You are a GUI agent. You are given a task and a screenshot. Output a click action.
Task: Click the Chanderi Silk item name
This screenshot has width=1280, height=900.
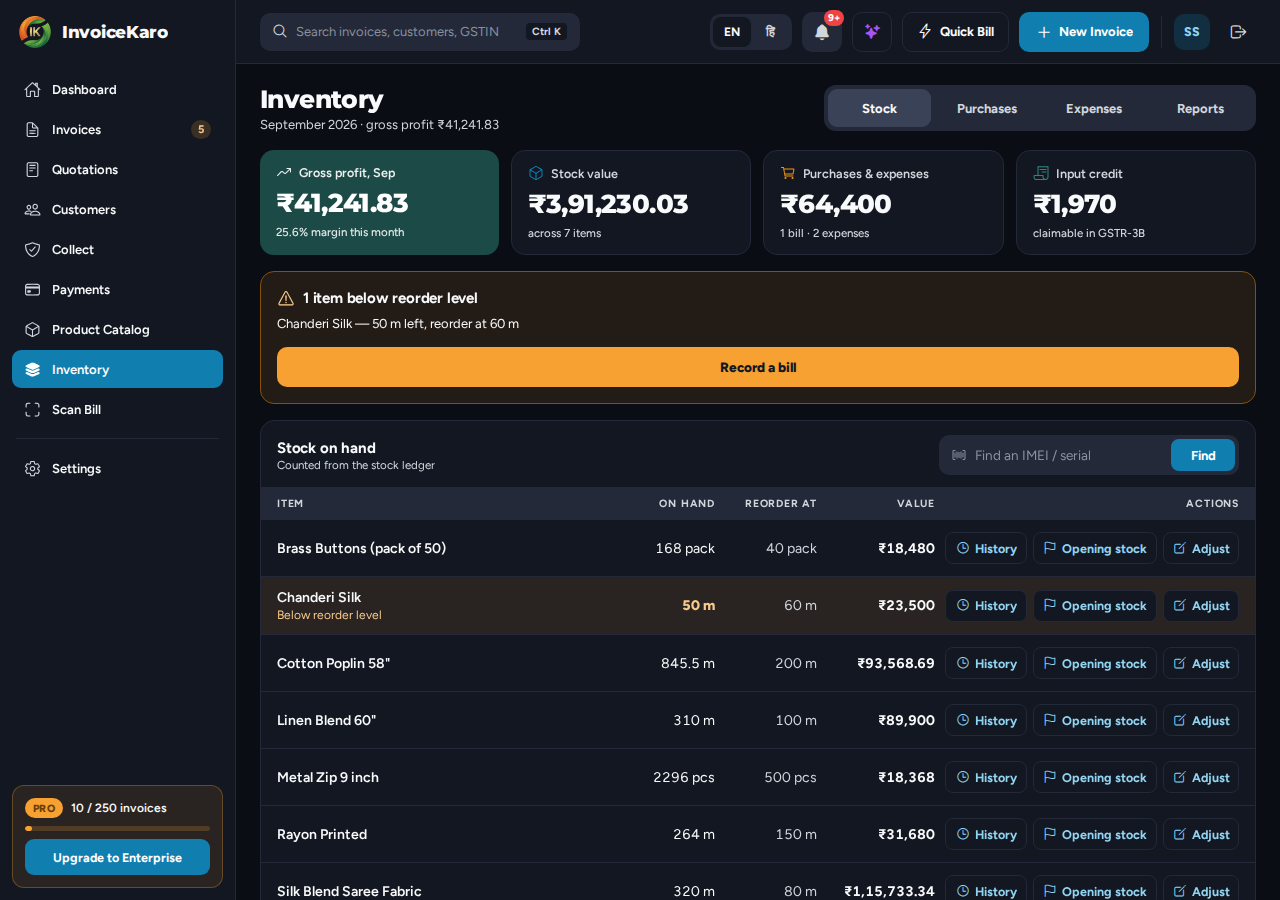[319, 597]
